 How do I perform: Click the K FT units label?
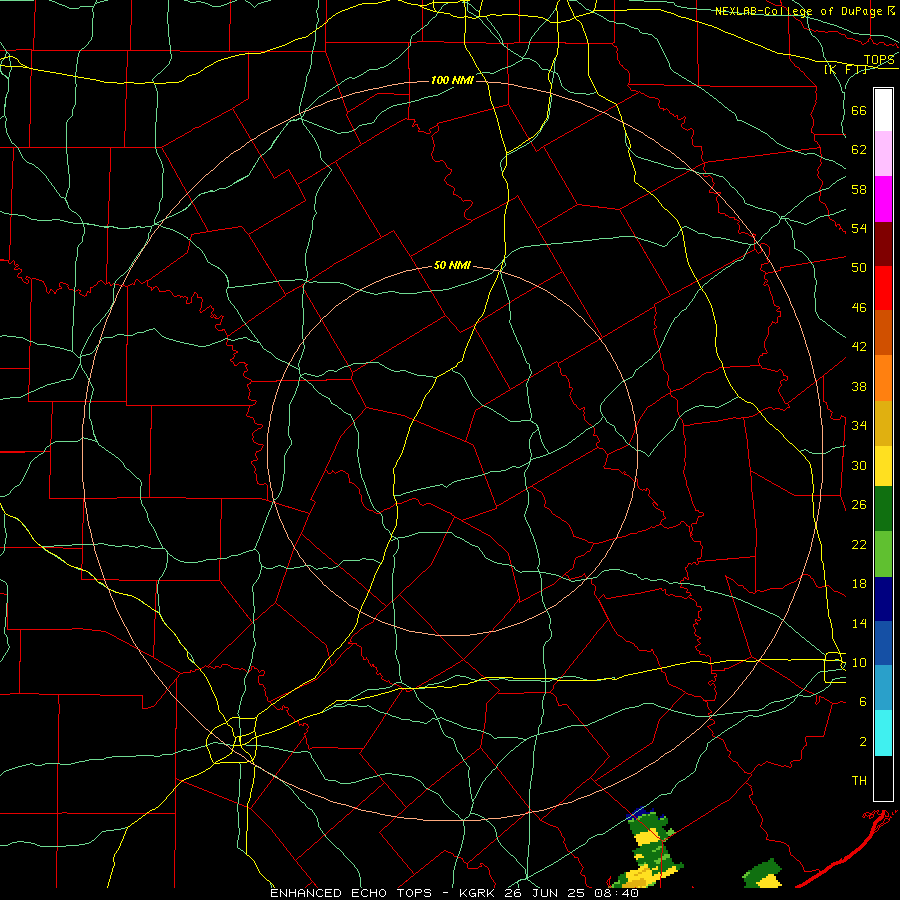point(845,69)
